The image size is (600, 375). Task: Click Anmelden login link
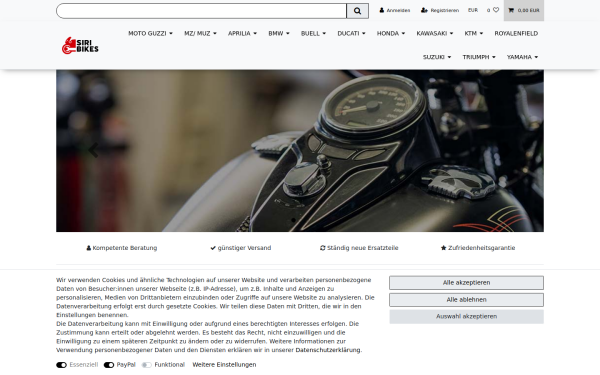coord(395,10)
